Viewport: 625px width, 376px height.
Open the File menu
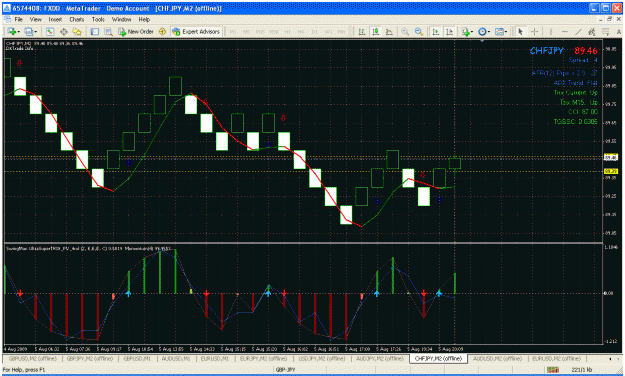(18, 19)
